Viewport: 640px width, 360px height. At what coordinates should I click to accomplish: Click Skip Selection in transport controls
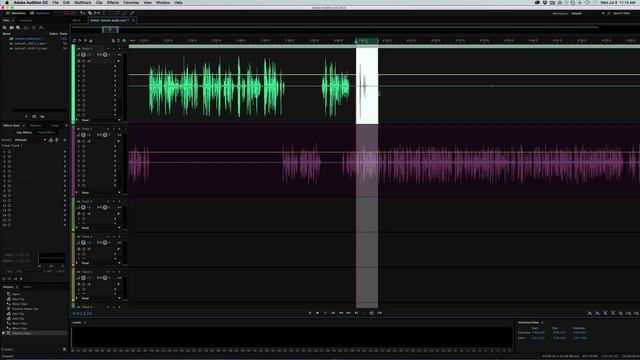point(380,313)
